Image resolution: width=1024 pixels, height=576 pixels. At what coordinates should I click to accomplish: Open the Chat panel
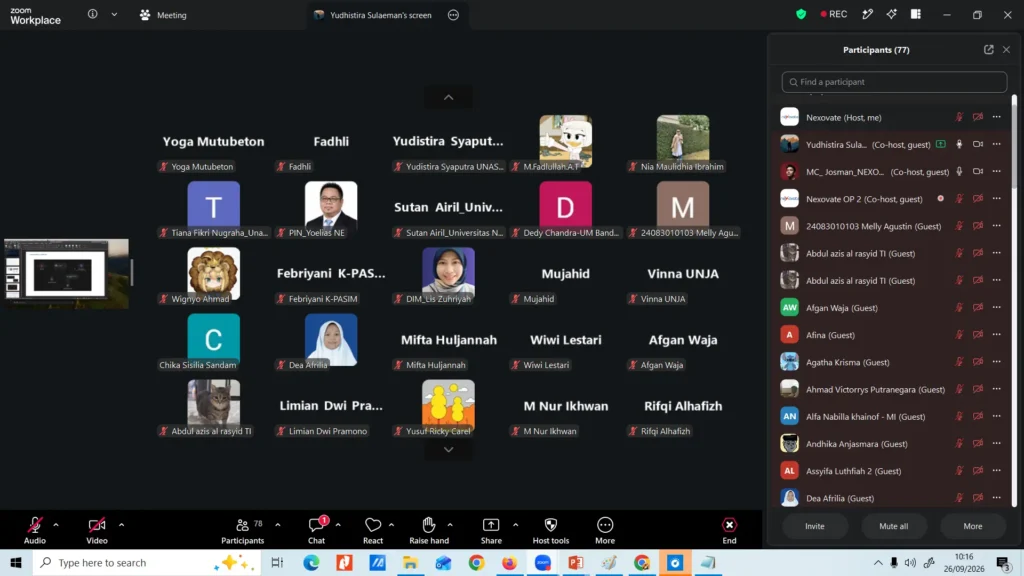pyautogui.click(x=317, y=530)
